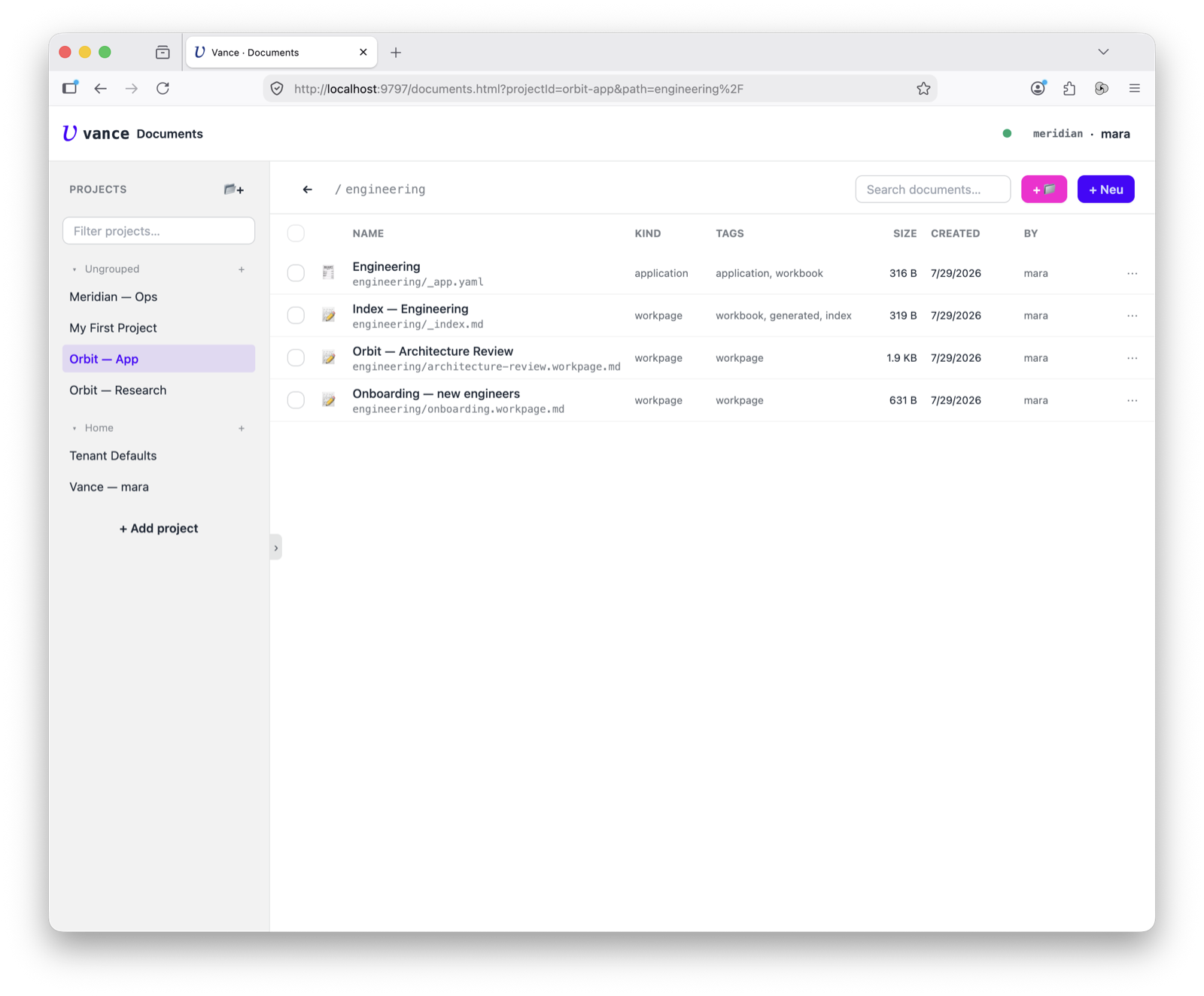Screen dimensions: 1204x996
Task: Click the + Add project button
Action: pos(159,529)
